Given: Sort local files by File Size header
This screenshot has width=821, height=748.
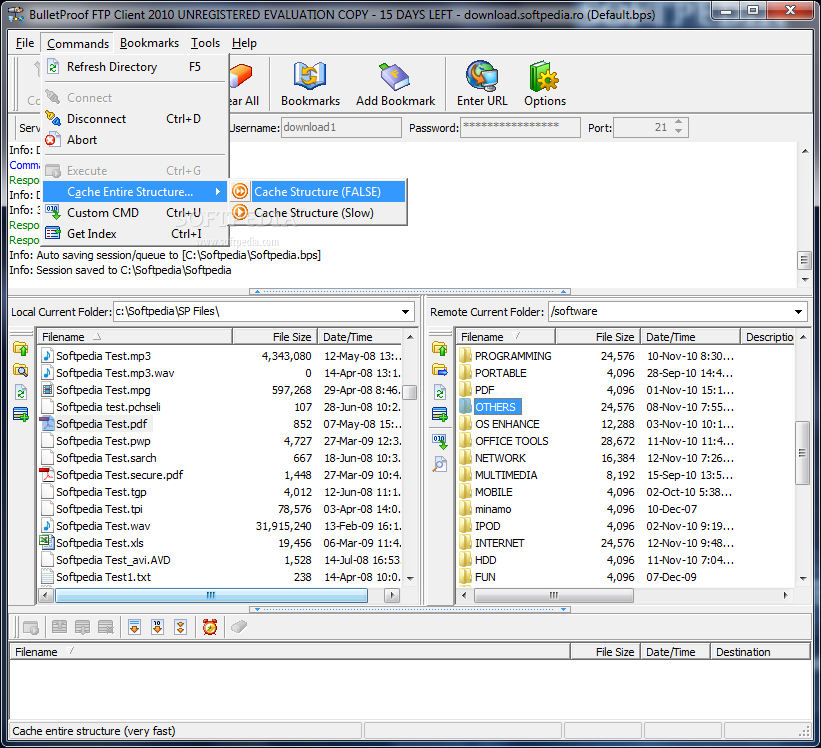Looking at the screenshot, I should [274, 337].
